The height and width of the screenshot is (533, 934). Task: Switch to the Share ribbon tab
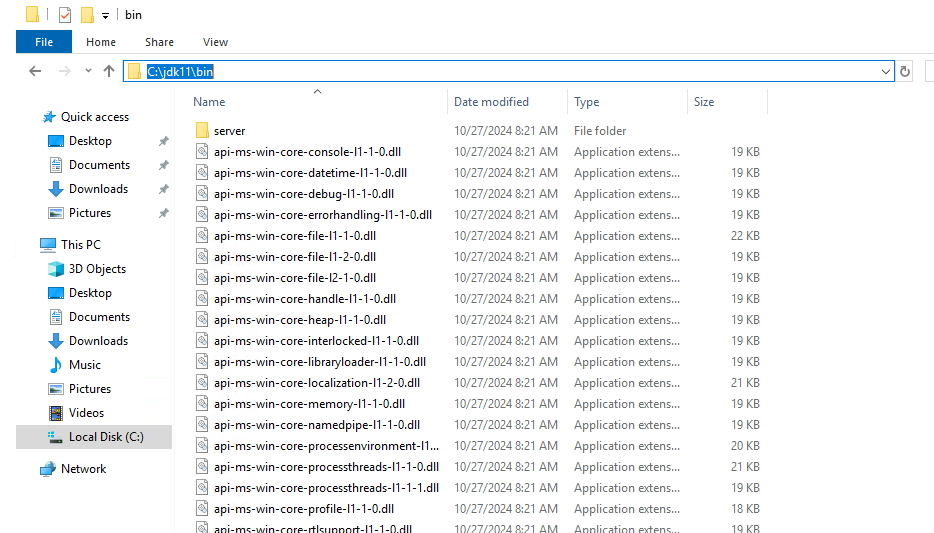point(159,42)
